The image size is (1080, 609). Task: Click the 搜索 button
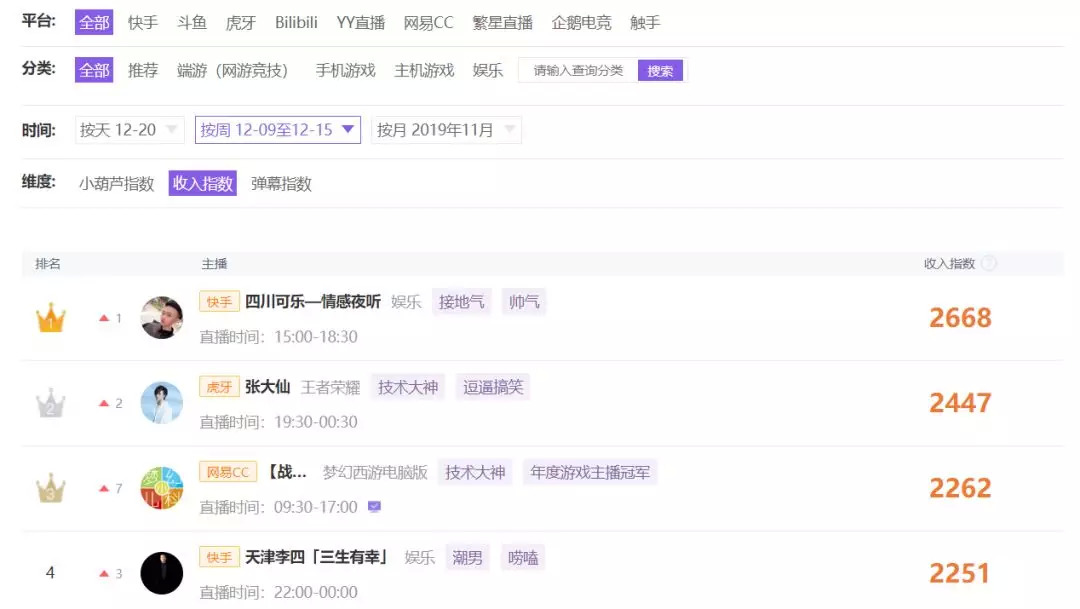pos(660,70)
